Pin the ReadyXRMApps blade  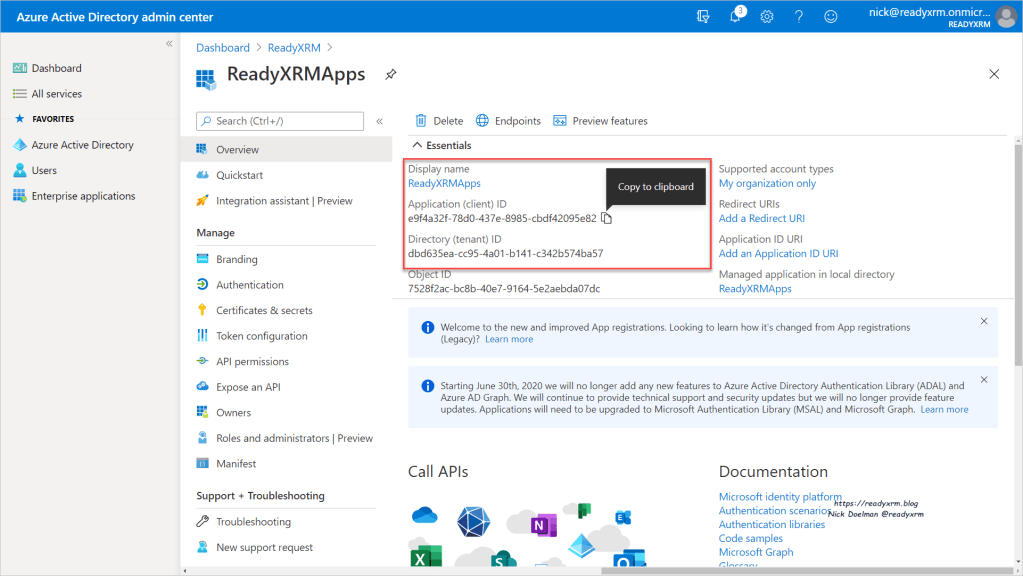(x=391, y=75)
